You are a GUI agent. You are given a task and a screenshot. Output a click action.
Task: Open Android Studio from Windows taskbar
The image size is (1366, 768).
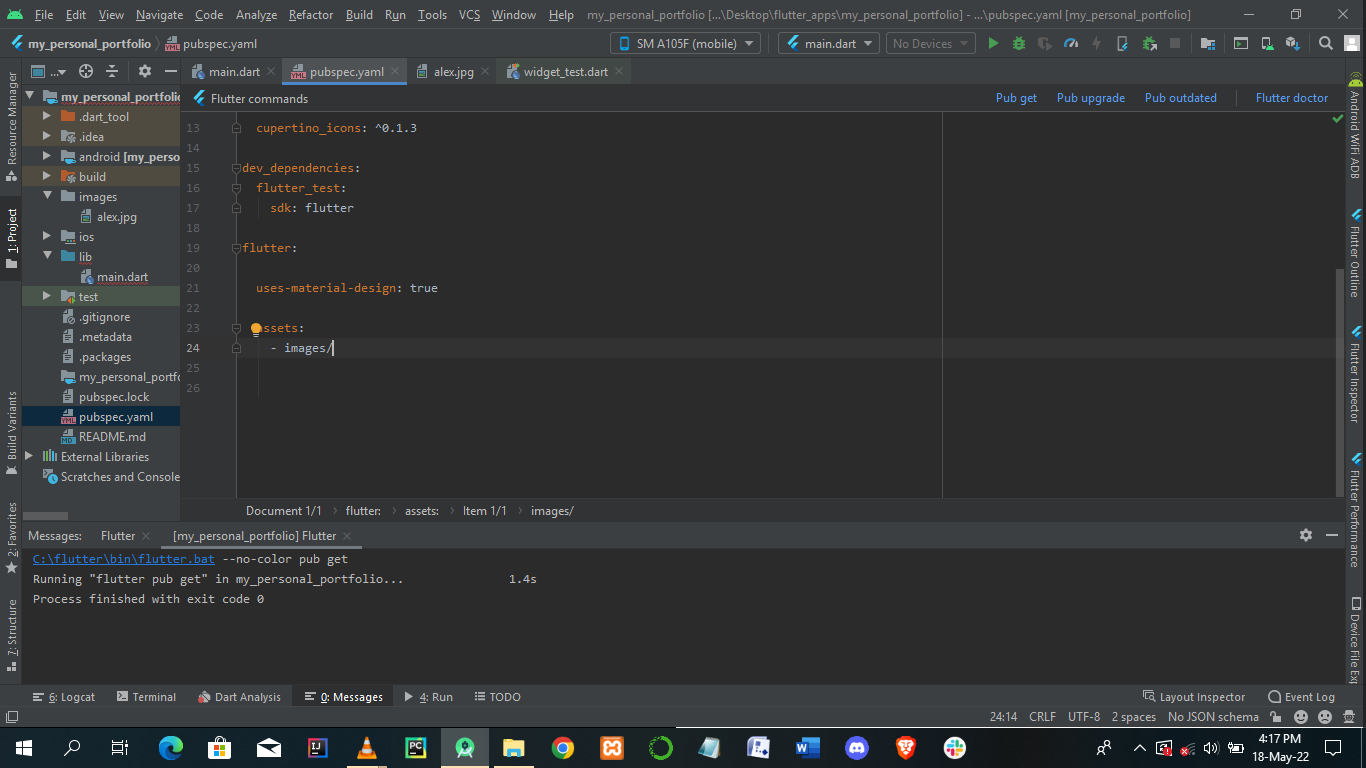pos(465,747)
